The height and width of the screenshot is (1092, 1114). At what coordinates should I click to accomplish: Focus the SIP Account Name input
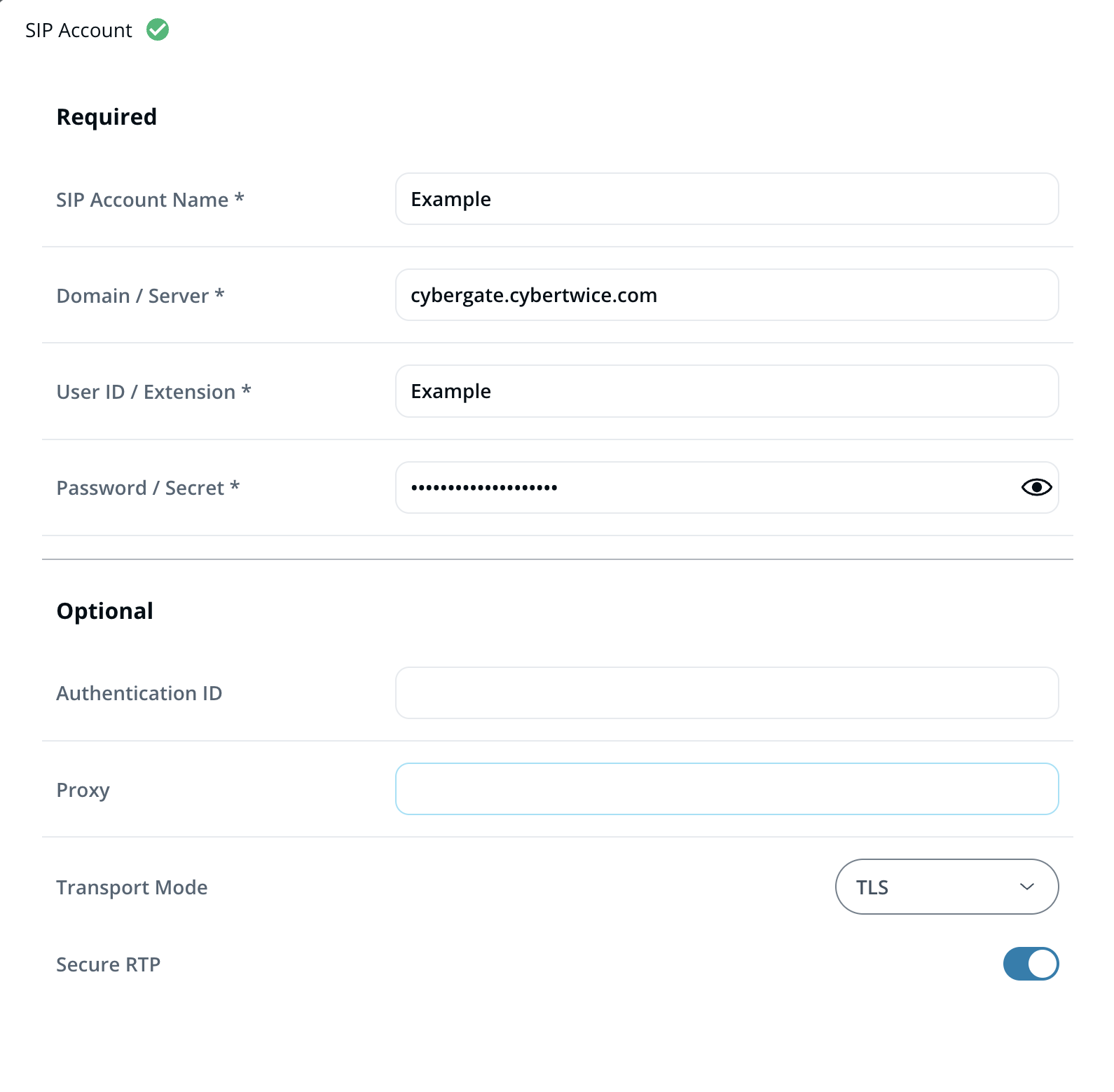tap(727, 199)
